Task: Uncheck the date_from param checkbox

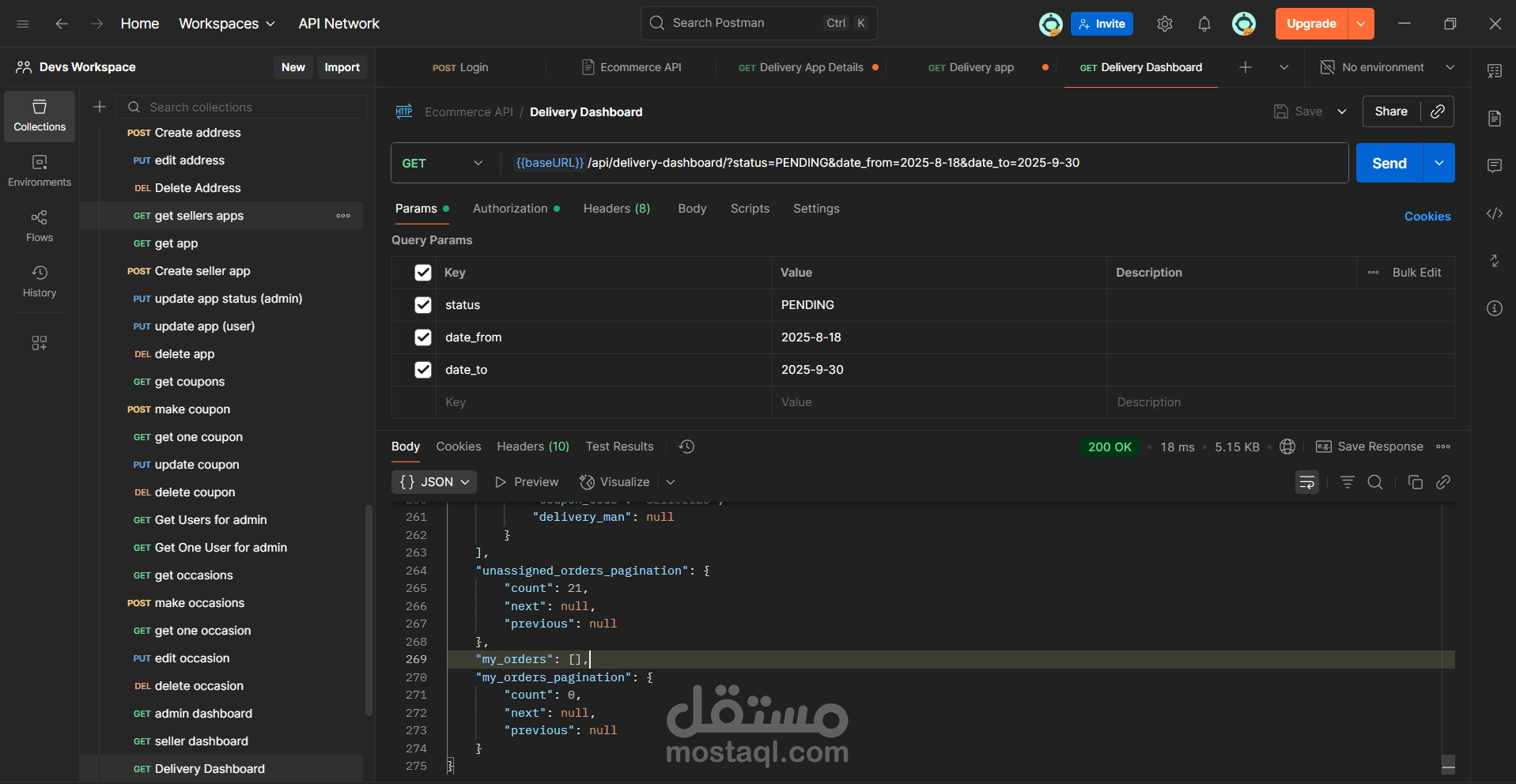Action: click(423, 337)
